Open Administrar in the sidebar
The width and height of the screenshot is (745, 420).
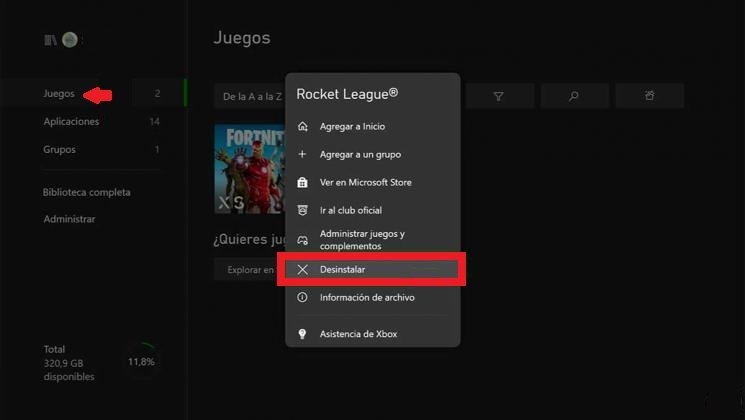coord(69,219)
